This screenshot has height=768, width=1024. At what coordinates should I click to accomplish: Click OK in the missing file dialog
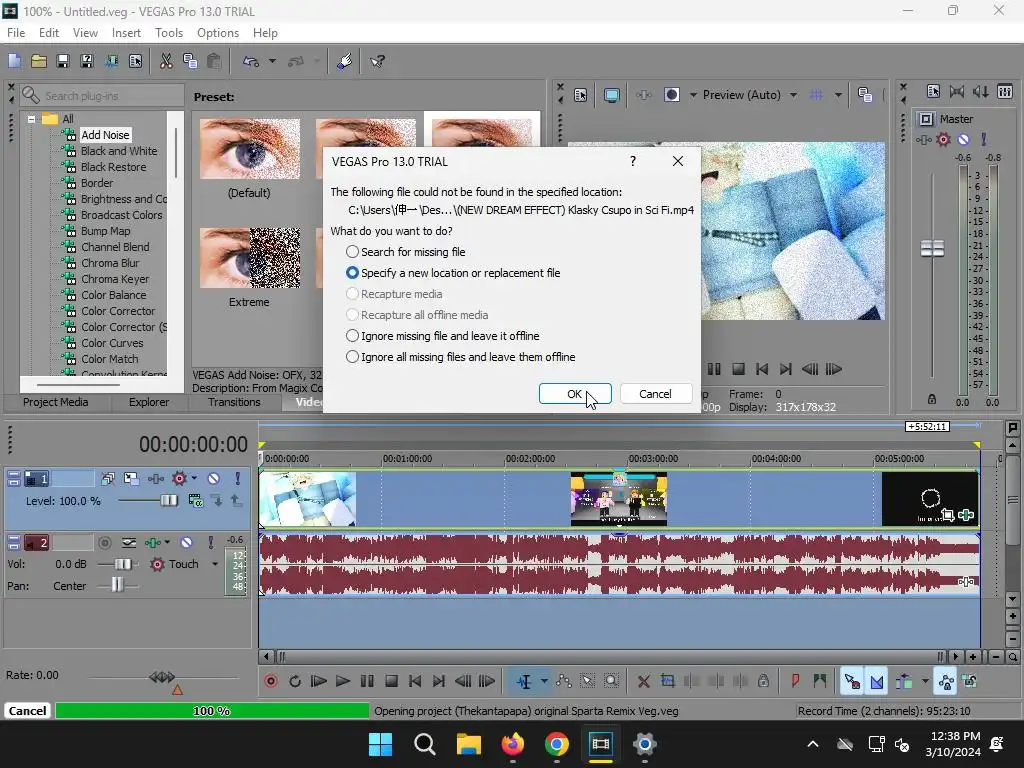coord(575,394)
